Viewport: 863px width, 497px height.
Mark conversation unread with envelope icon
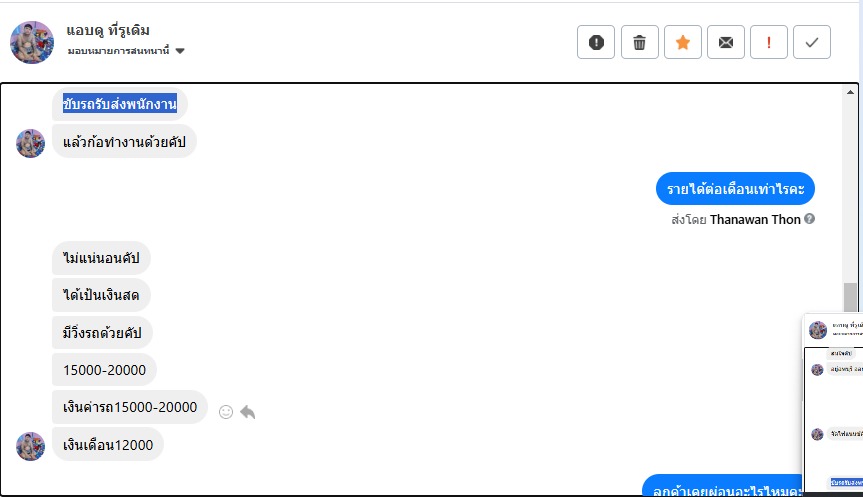(x=725, y=42)
